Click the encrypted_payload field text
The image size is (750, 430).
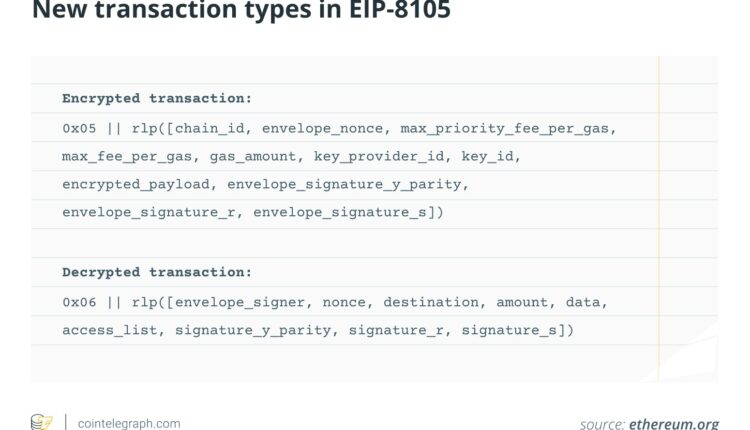point(136,184)
